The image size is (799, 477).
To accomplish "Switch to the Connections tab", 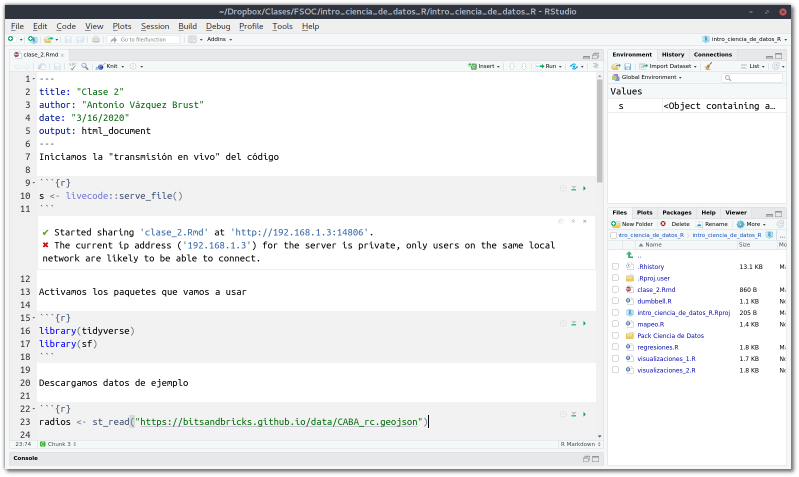I will (x=712, y=55).
